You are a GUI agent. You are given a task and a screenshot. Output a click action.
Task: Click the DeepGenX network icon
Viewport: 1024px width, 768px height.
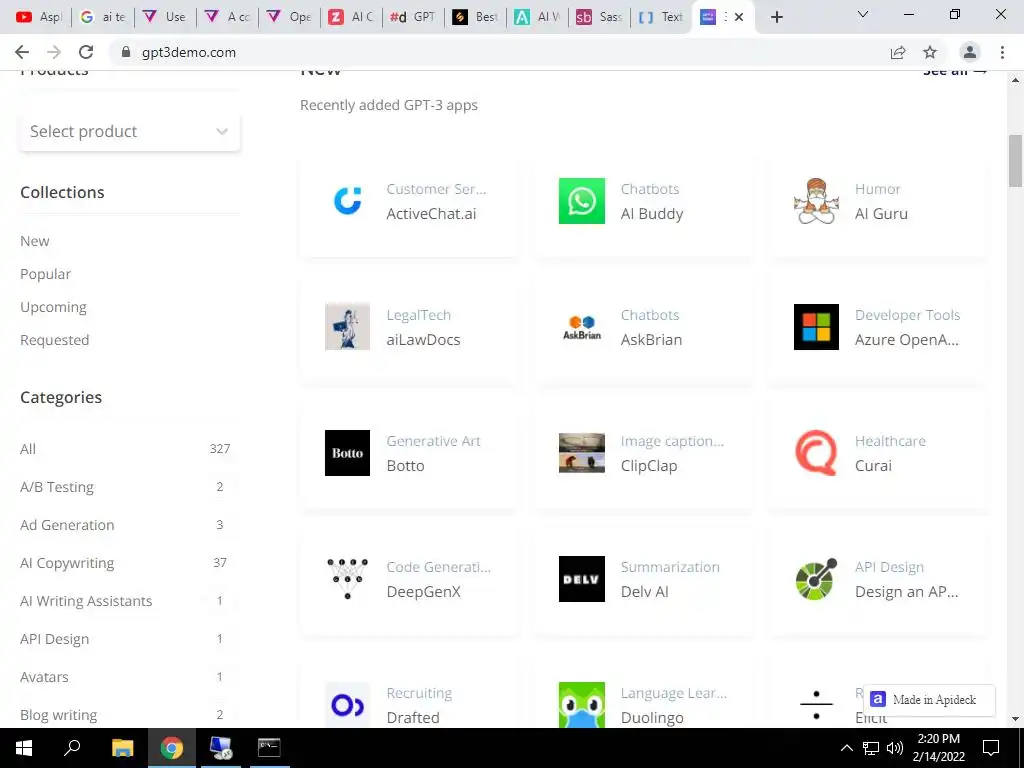pos(347,579)
